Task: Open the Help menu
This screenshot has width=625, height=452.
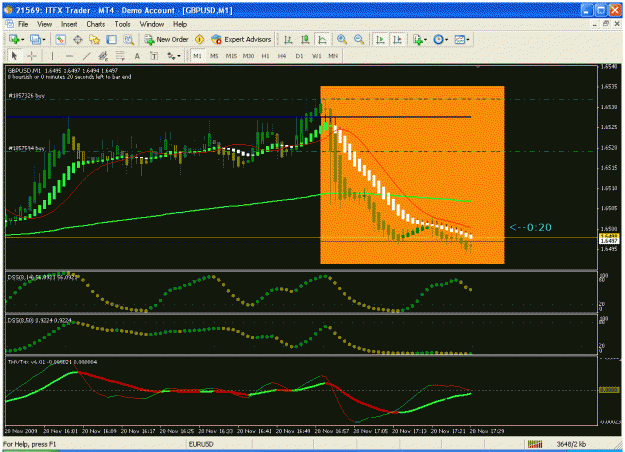Action: (180, 24)
